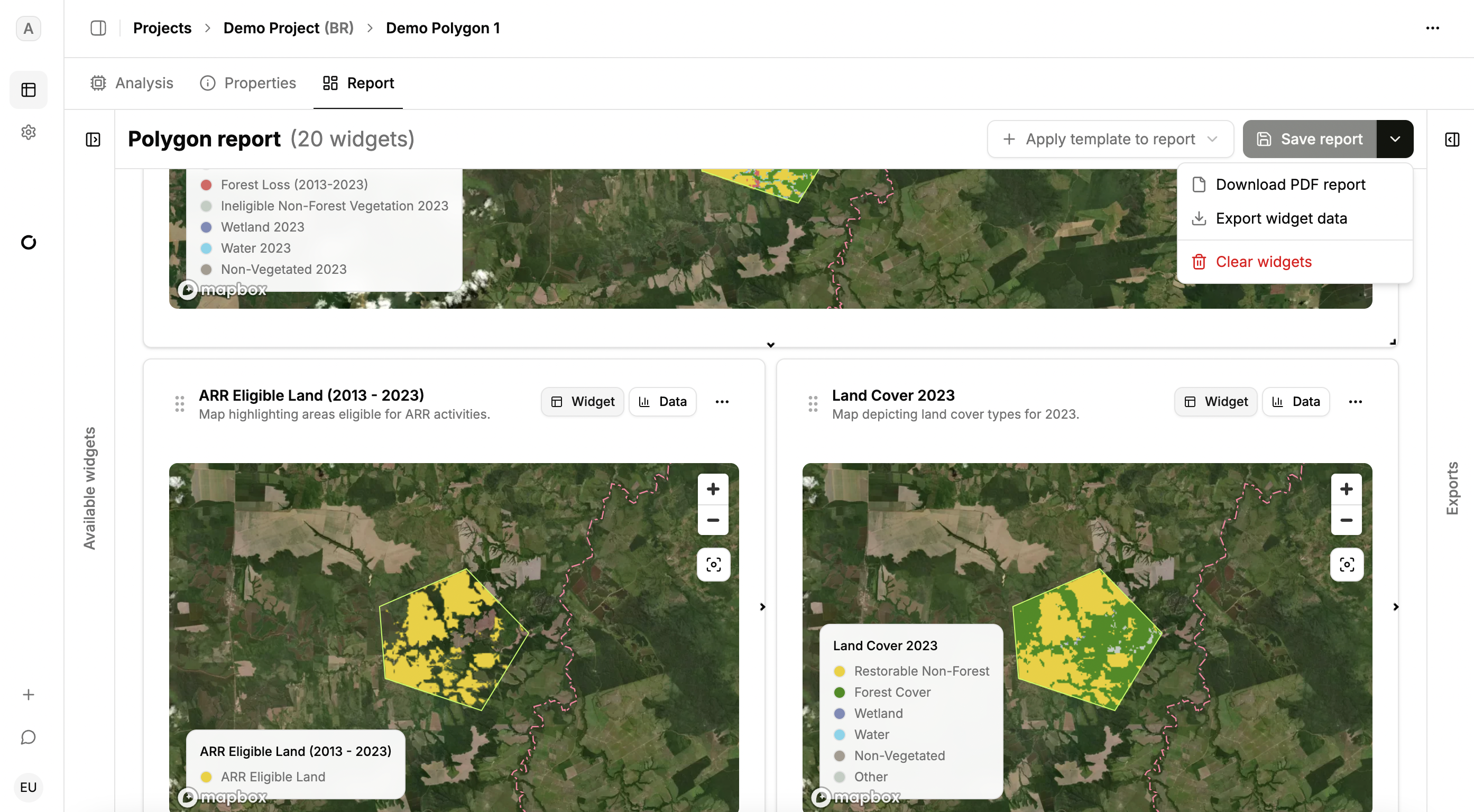Recenter the ARR Eligible Land map
The width and height of the screenshot is (1474, 812).
(713, 565)
